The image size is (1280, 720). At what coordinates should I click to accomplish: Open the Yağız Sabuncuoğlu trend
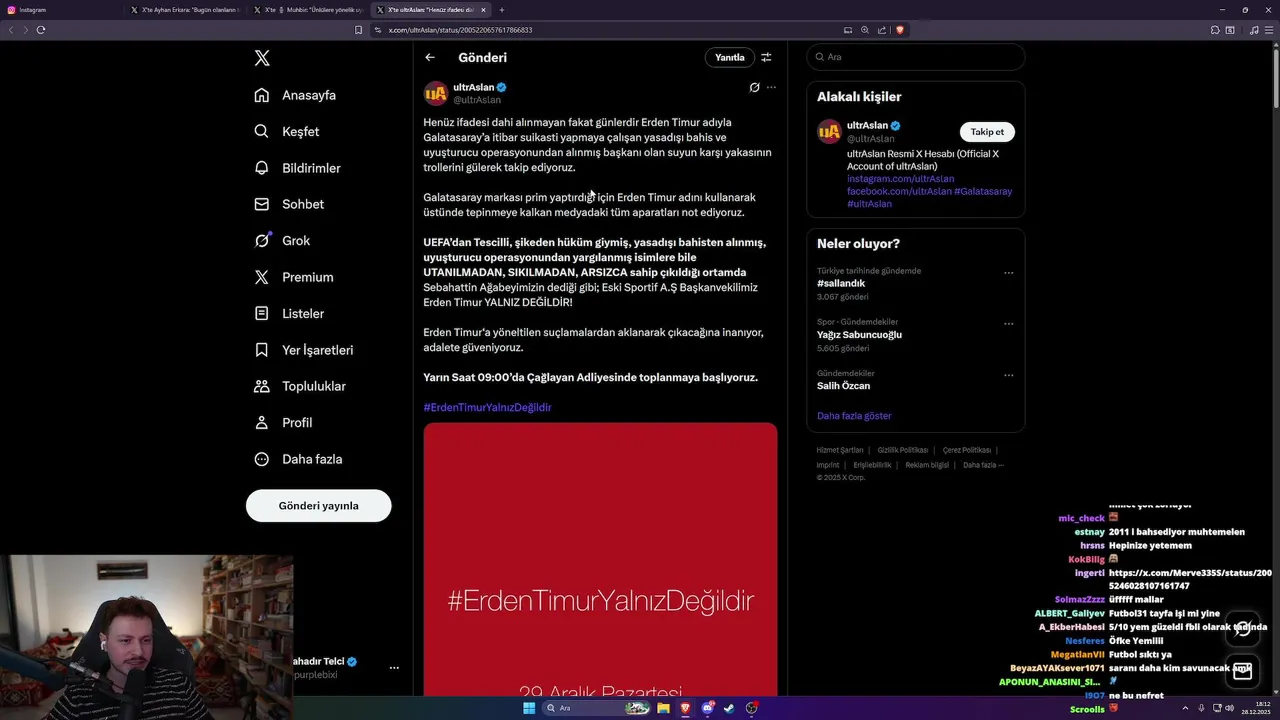[859, 334]
